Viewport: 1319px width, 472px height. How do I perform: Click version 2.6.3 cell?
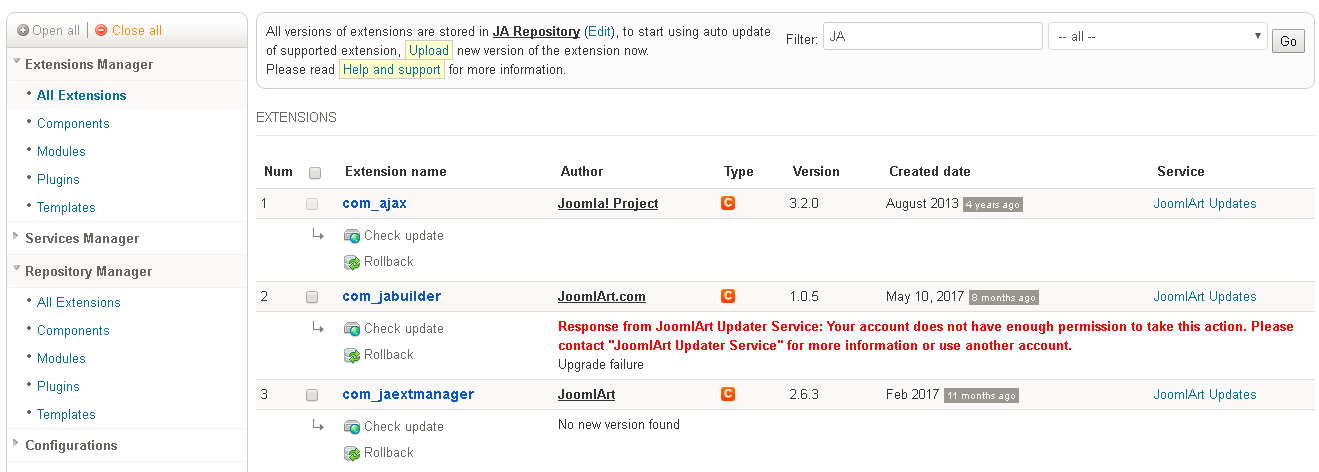(804, 394)
